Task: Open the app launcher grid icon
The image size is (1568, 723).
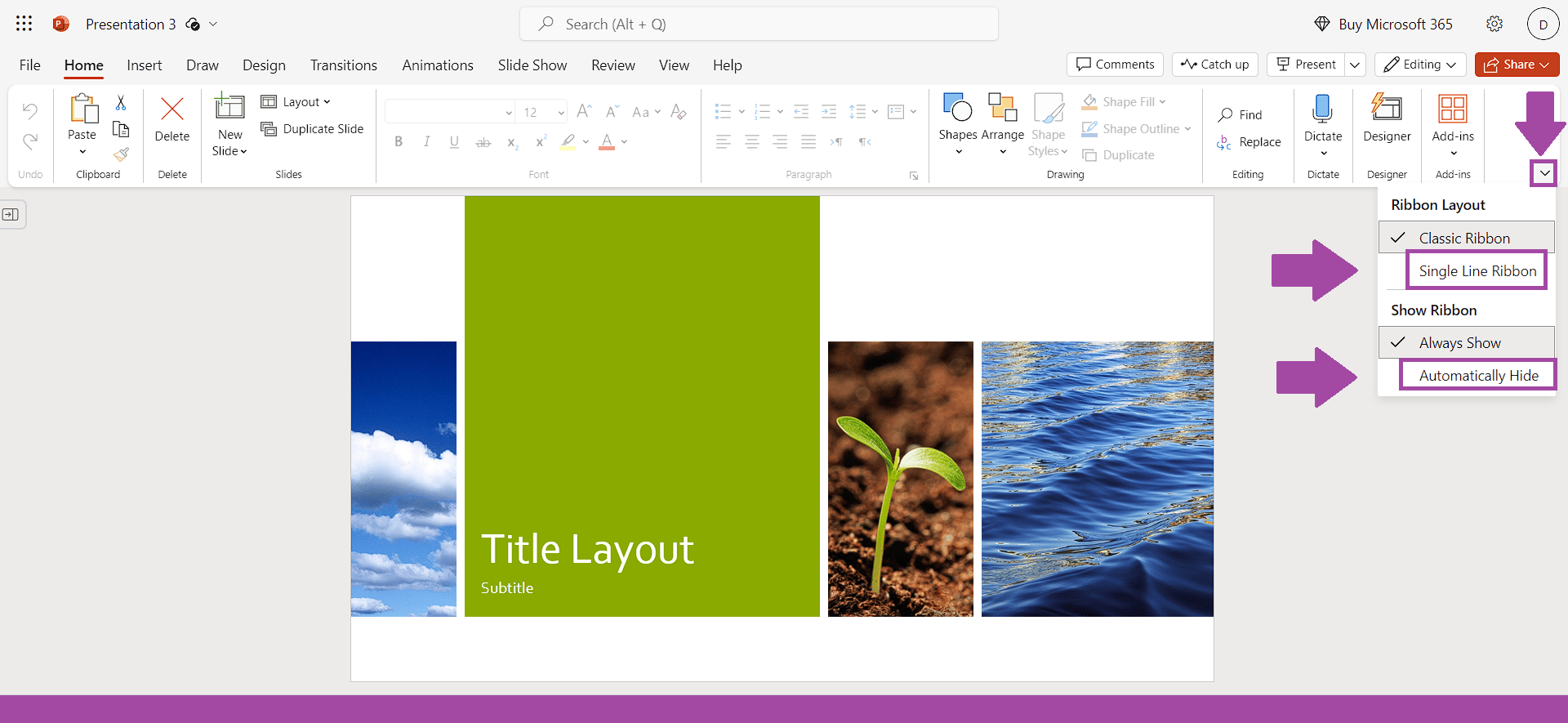Action: click(24, 24)
